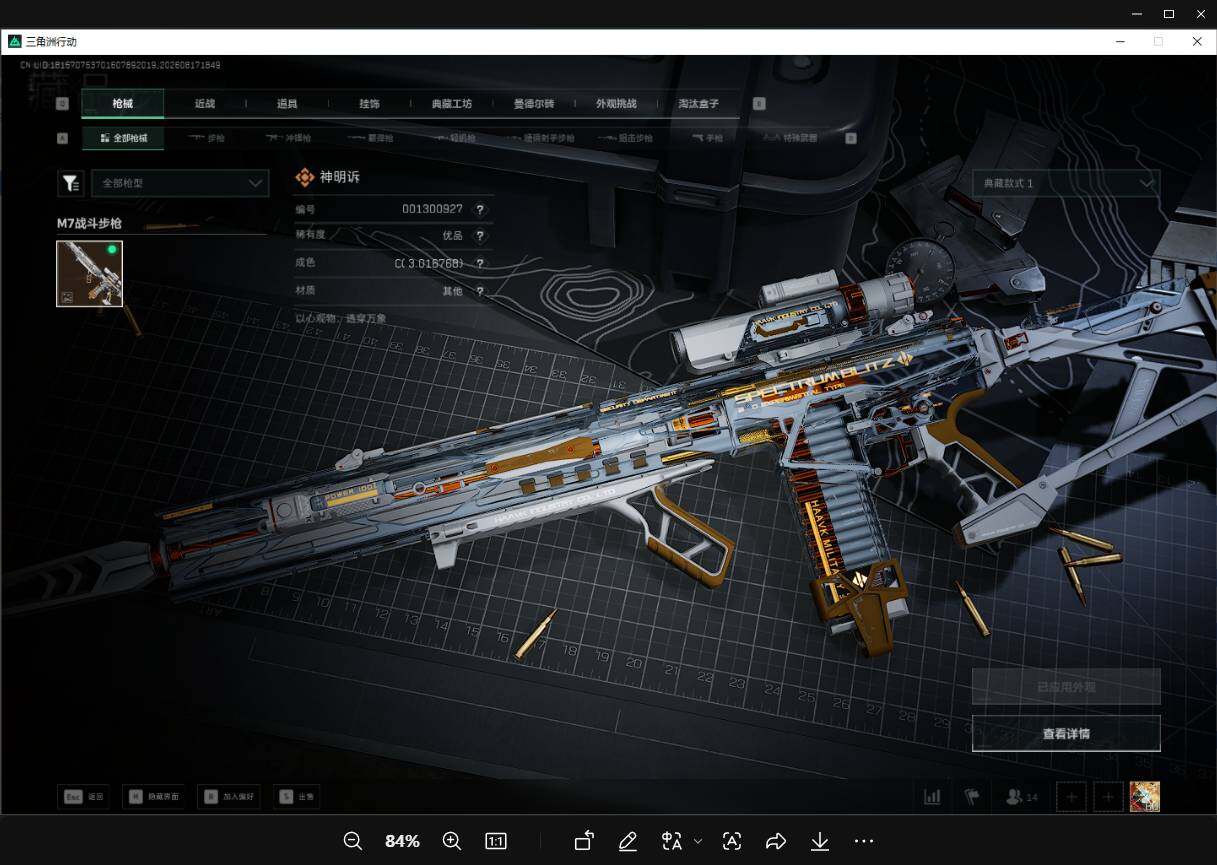Click the text recognition scan icon
Image resolution: width=1217 pixels, height=865 pixels.
click(732, 841)
